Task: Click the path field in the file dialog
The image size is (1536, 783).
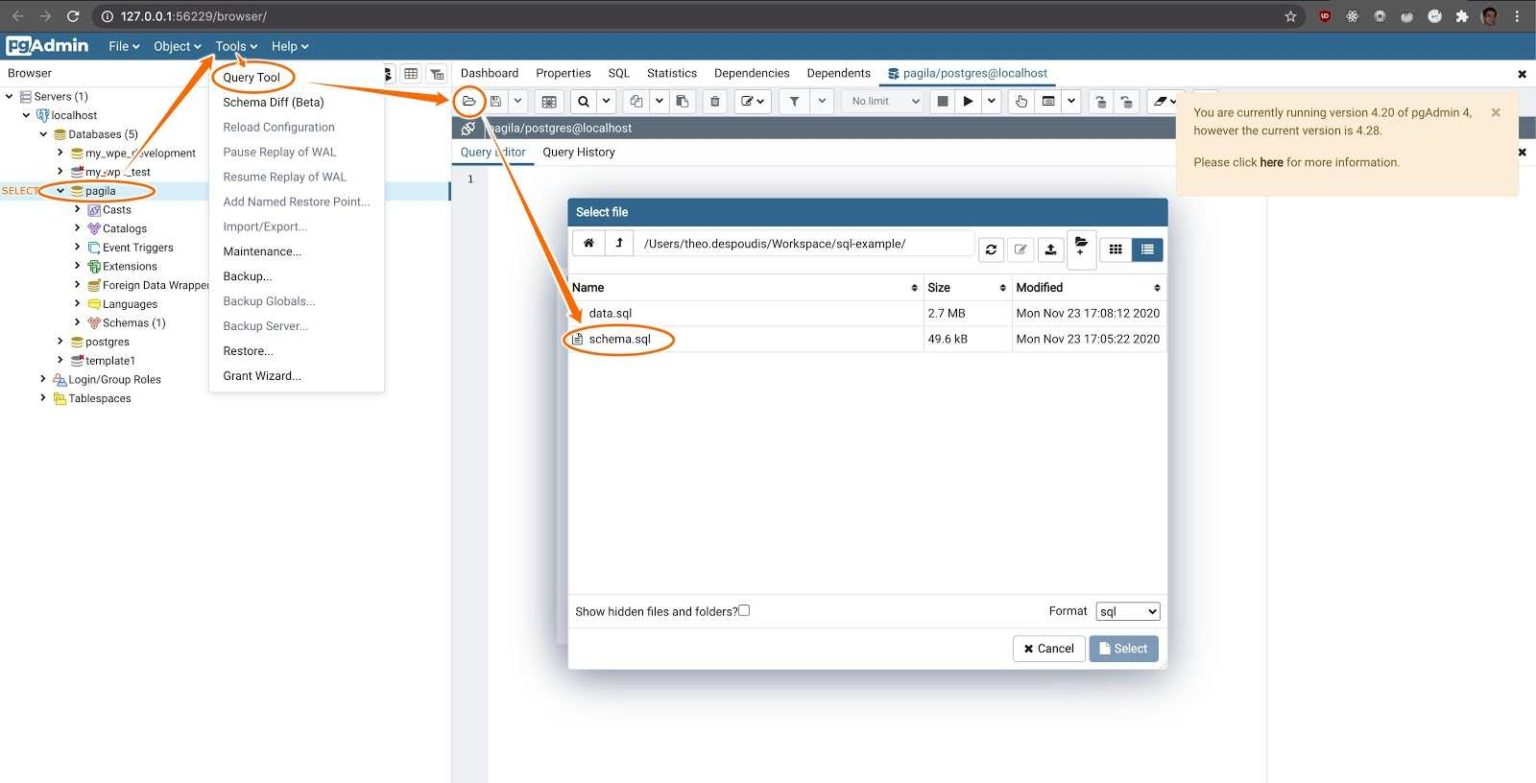Action: [800, 243]
